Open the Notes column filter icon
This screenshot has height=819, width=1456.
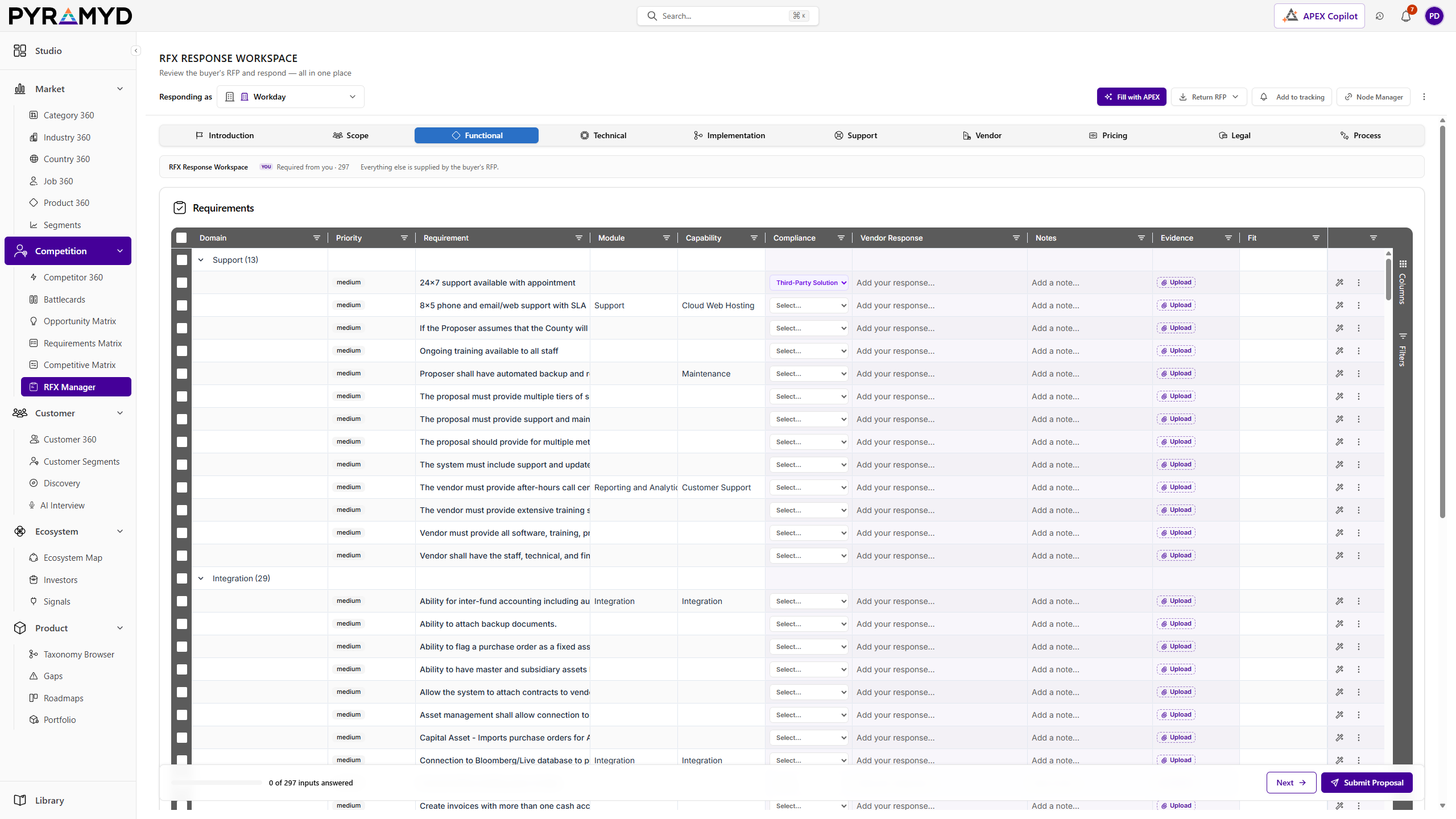(1141, 238)
